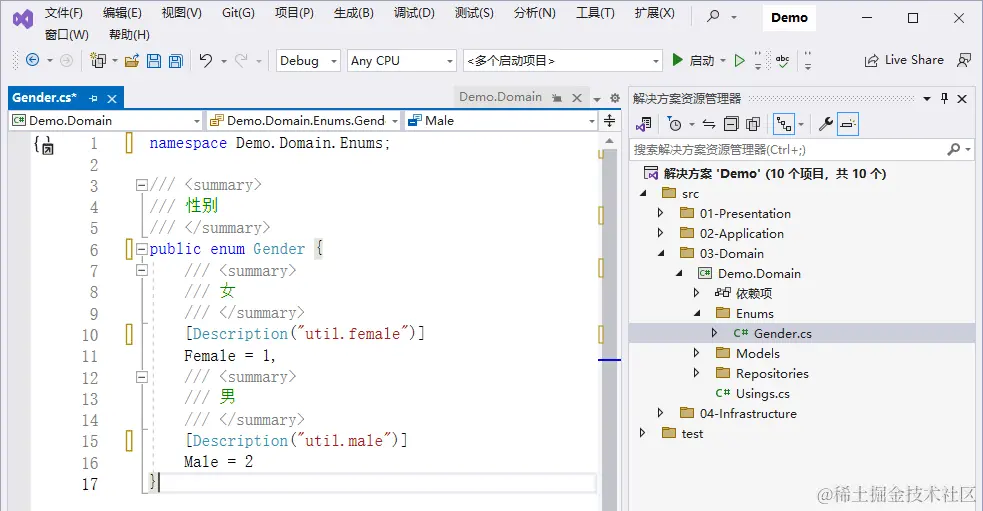Viewport: 983px width, 511px height.
Task: Open the 调试(D) menu
Action: click(414, 13)
